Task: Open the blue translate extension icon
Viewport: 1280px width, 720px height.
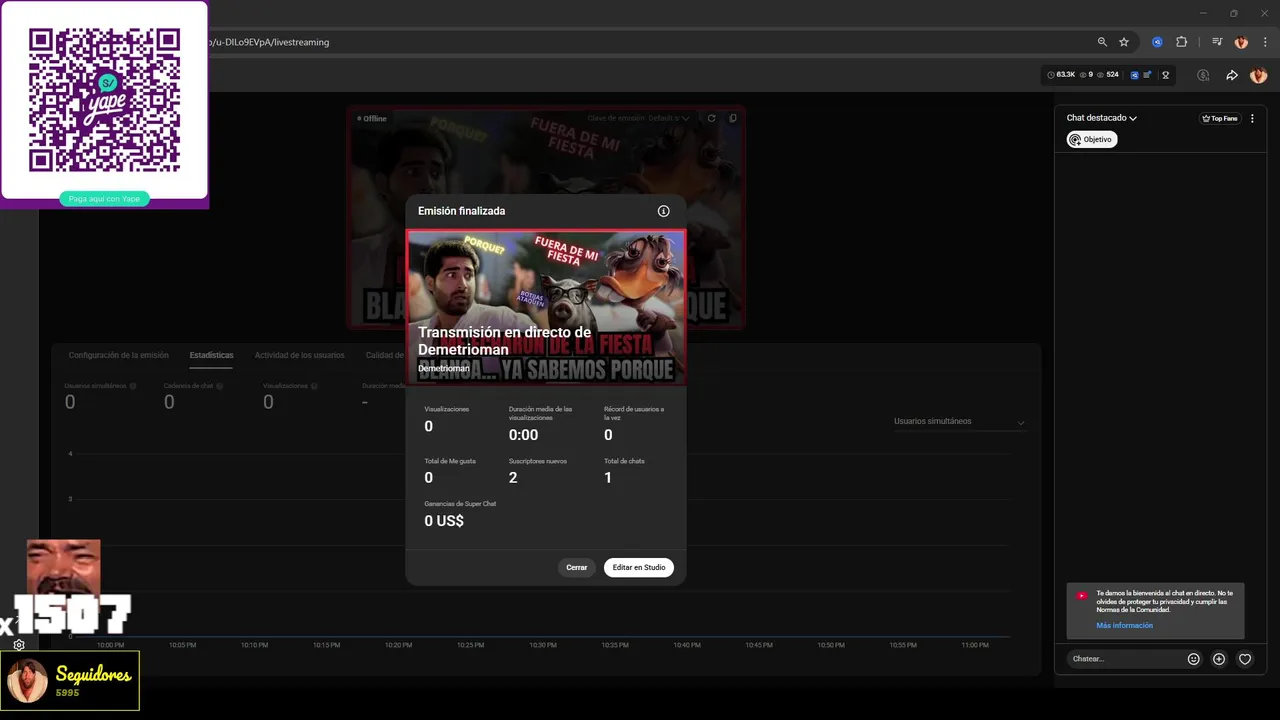Action: tap(1157, 42)
